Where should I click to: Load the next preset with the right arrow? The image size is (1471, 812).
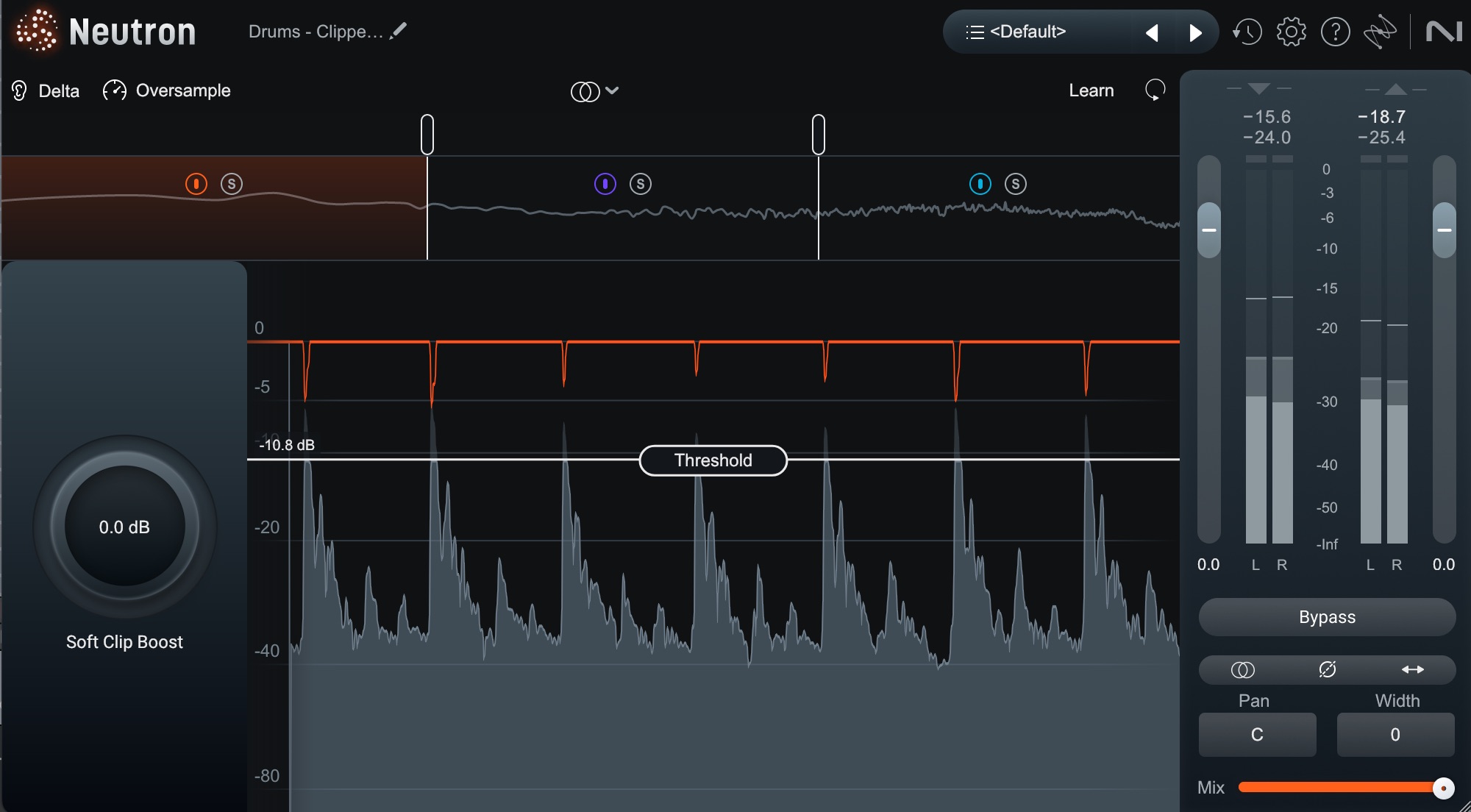point(1196,32)
